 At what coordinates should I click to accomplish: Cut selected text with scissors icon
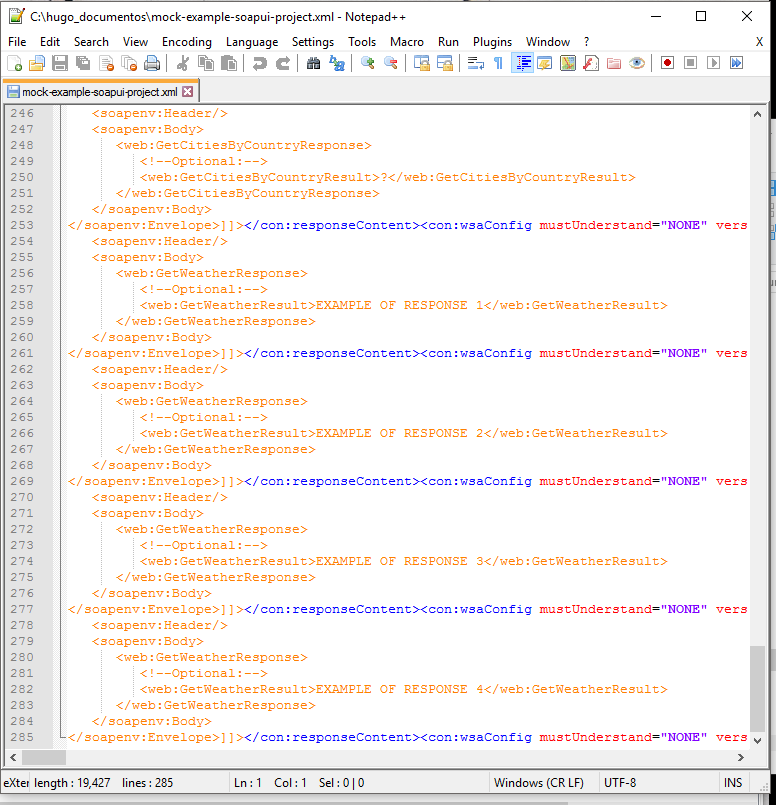point(183,63)
